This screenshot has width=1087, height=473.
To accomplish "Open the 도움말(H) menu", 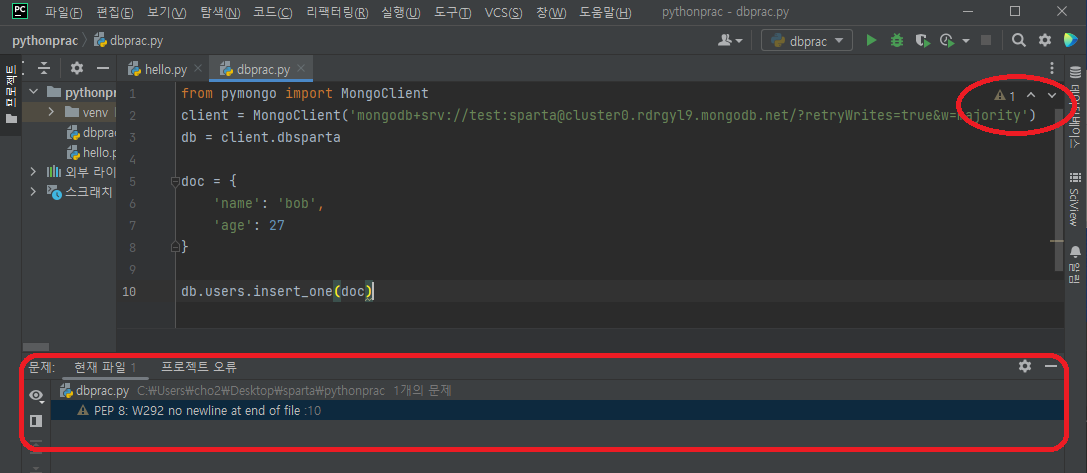I will (605, 12).
